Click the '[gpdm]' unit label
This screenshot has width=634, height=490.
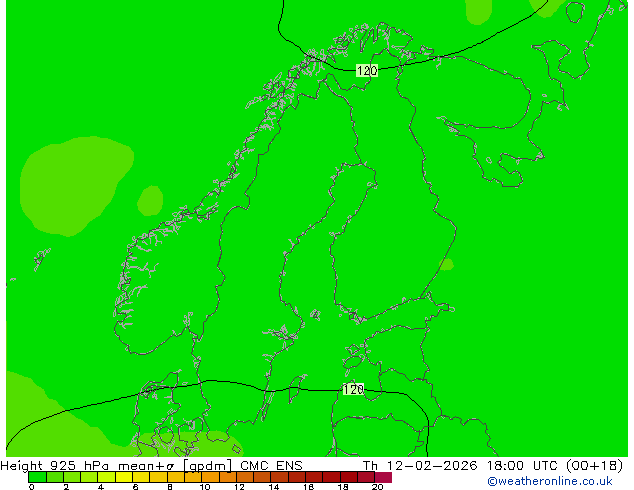tap(207, 466)
